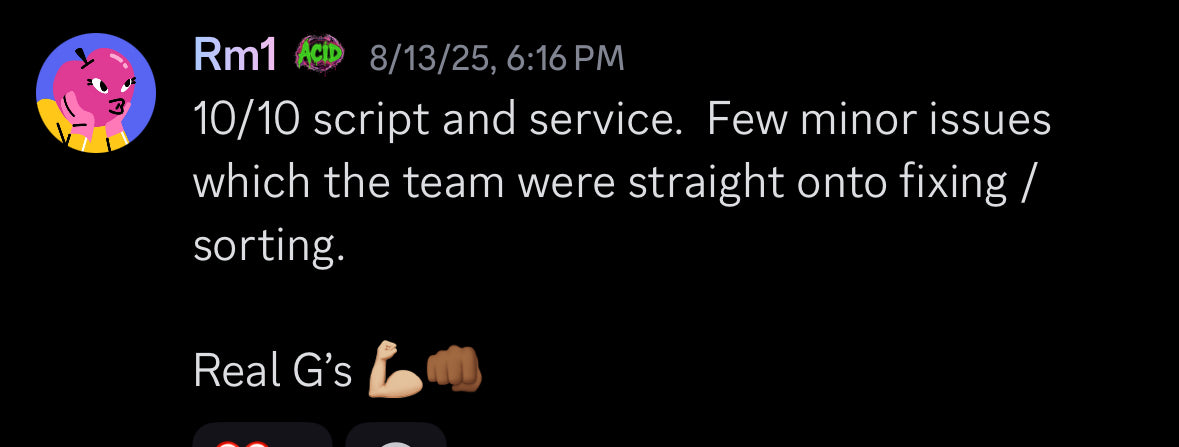
Task: Click the "8/13/25" date
Action: 430,59
